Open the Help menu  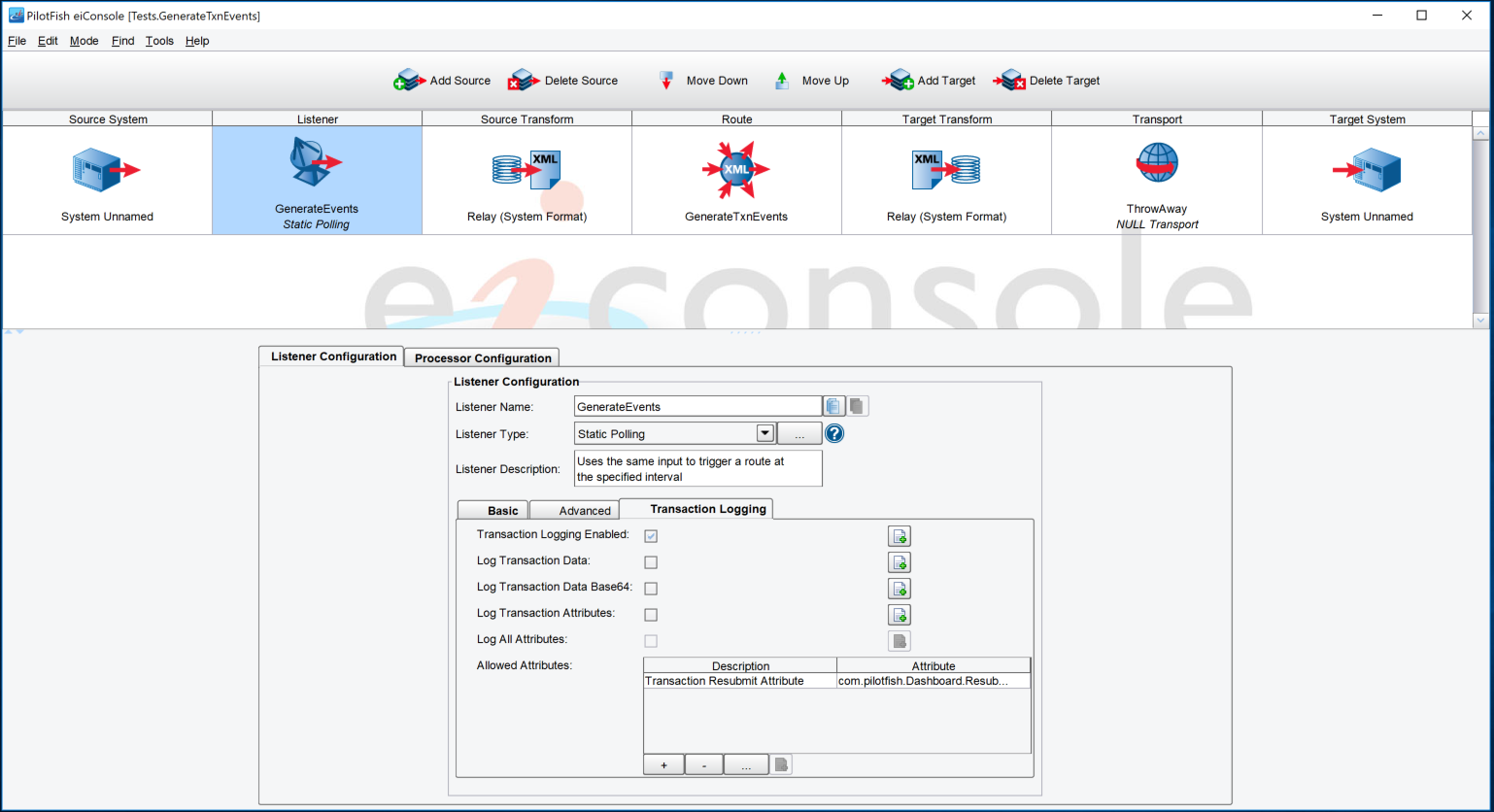(x=197, y=41)
